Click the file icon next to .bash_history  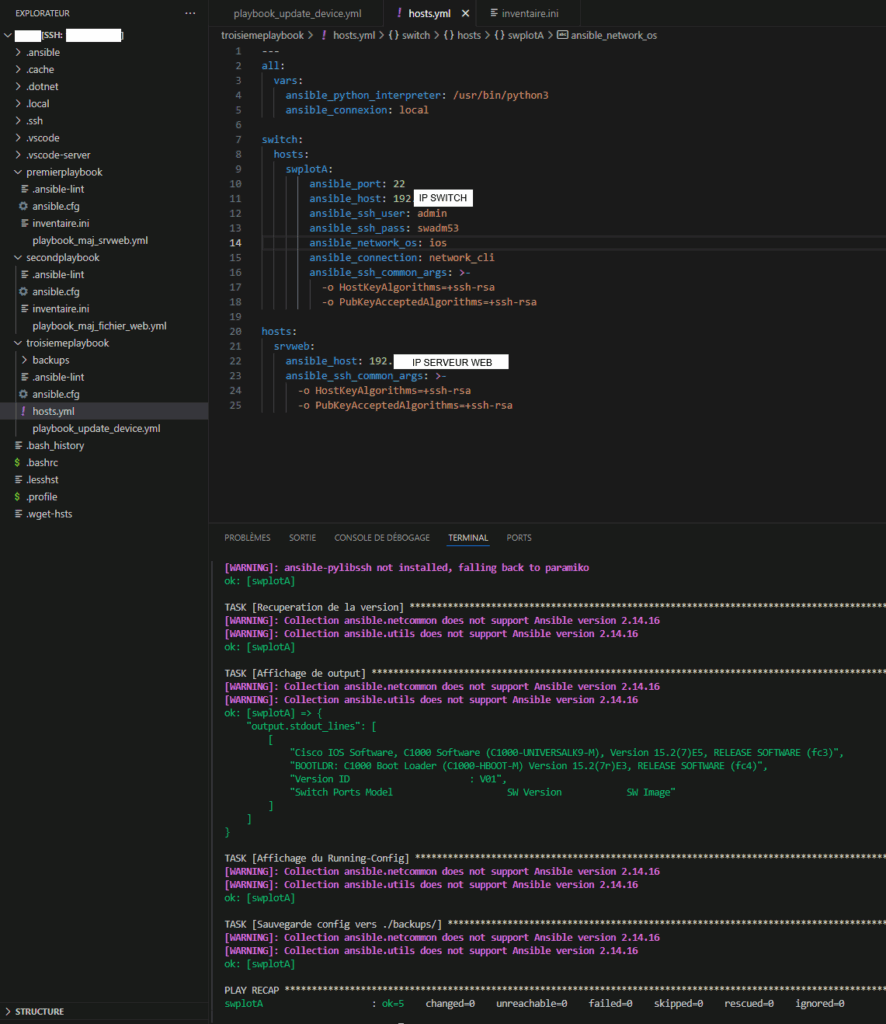coord(17,445)
